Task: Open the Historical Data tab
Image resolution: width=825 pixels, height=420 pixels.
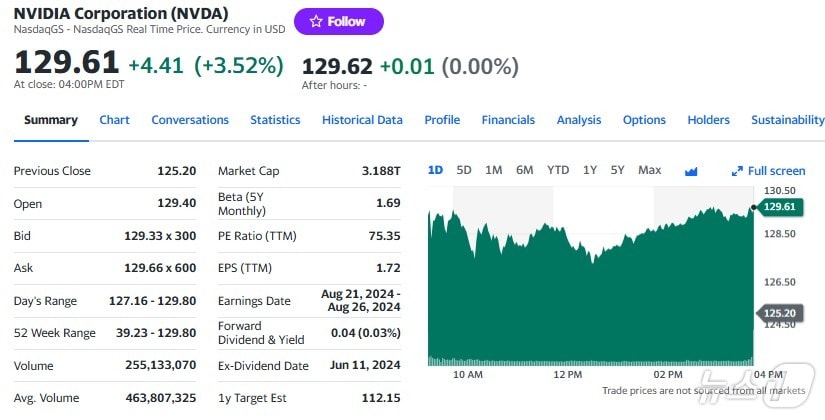Action: pyautogui.click(x=362, y=120)
